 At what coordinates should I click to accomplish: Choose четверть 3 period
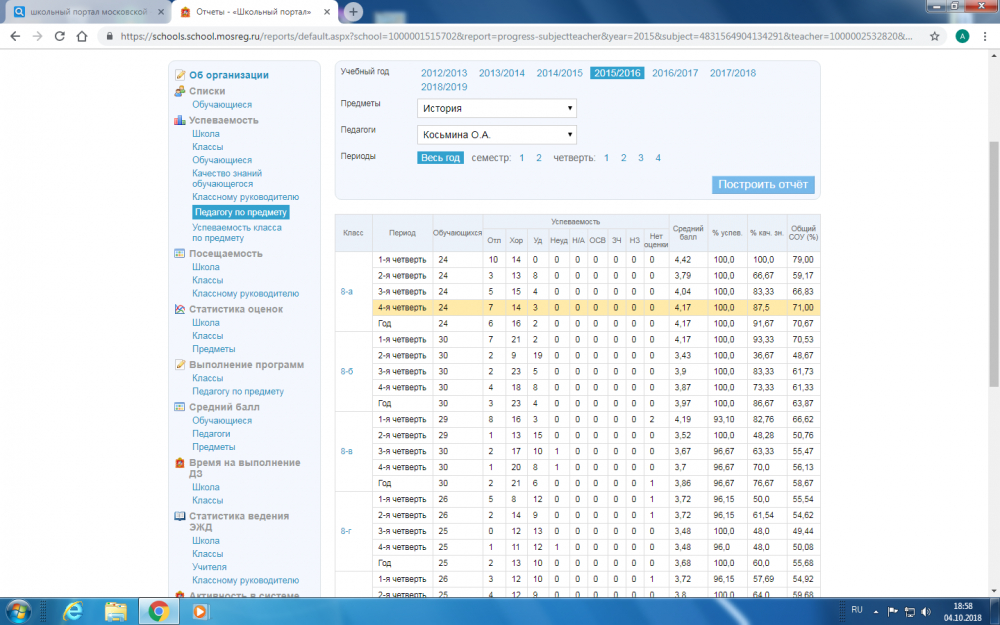pos(641,158)
